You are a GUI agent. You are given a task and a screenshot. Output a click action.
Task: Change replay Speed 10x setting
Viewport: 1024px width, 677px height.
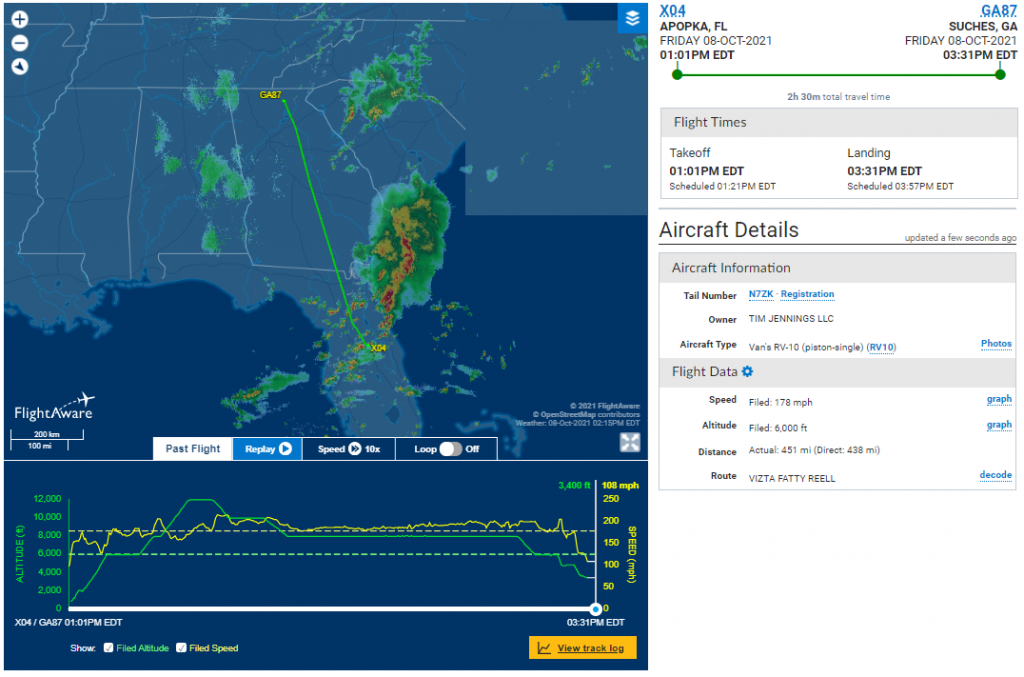tap(349, 449)
